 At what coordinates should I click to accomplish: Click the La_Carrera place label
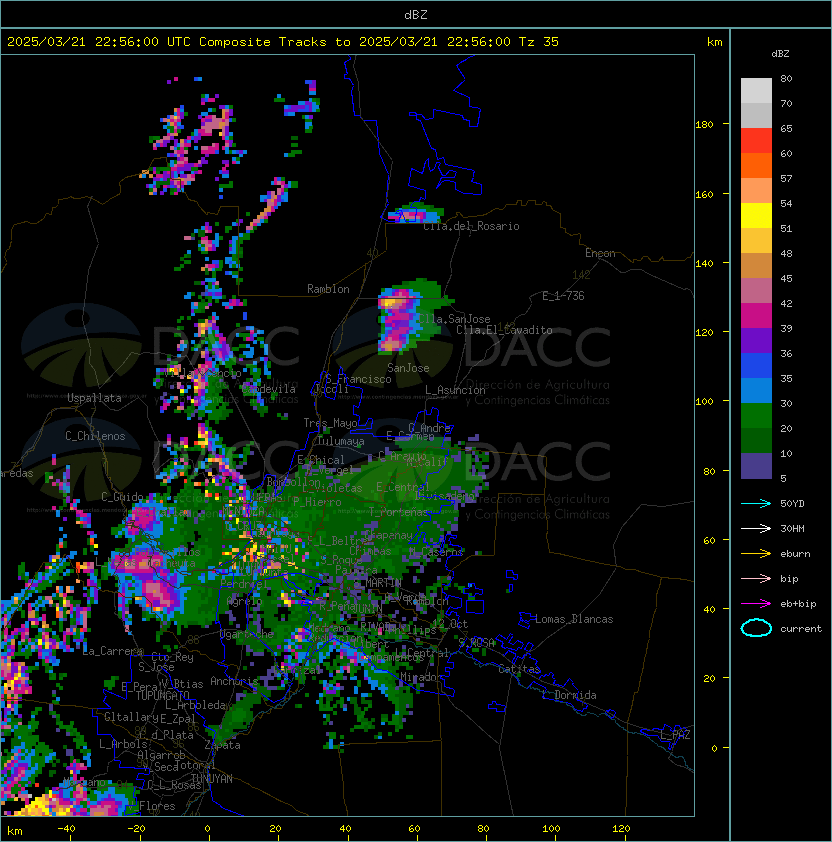tap(113, 651)
